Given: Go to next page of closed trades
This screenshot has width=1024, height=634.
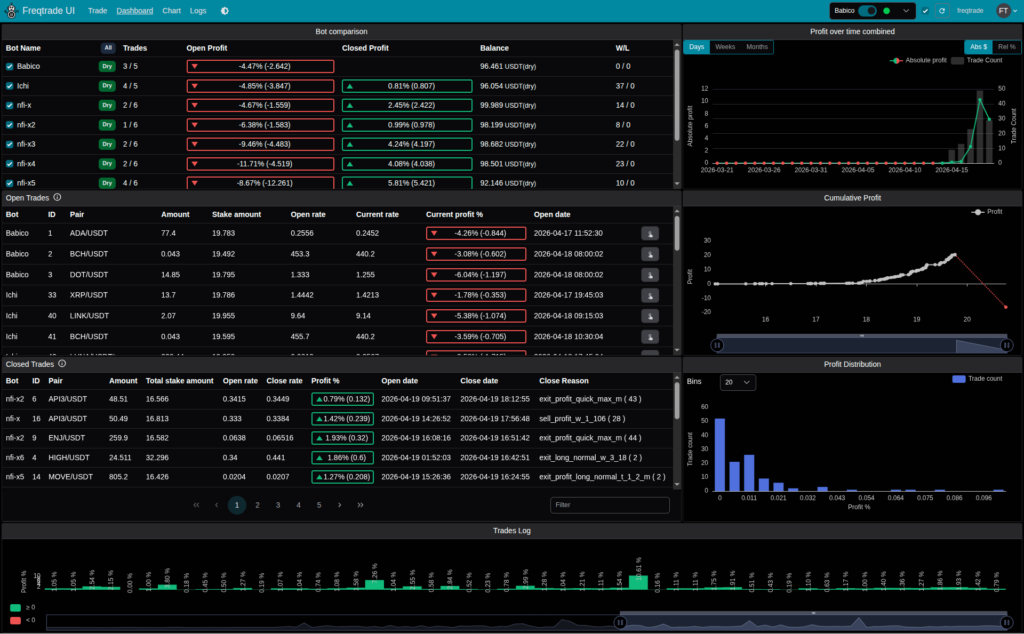Looking at the screenshot, I should pyautogui.click(x=340, y=505).
